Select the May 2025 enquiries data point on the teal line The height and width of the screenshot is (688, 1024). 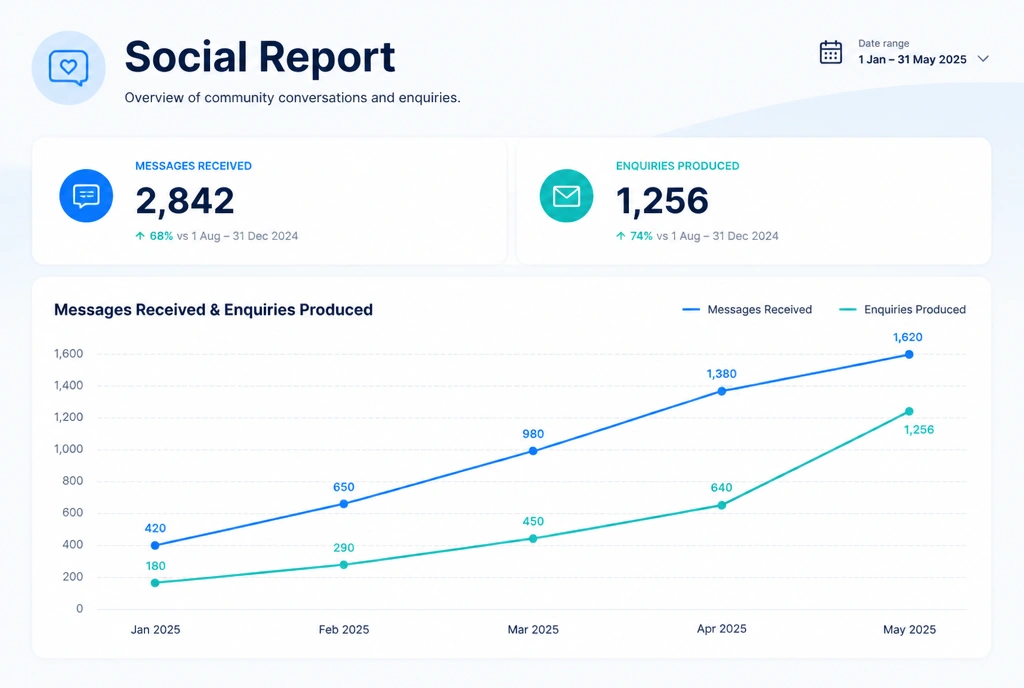pos(909,411)
